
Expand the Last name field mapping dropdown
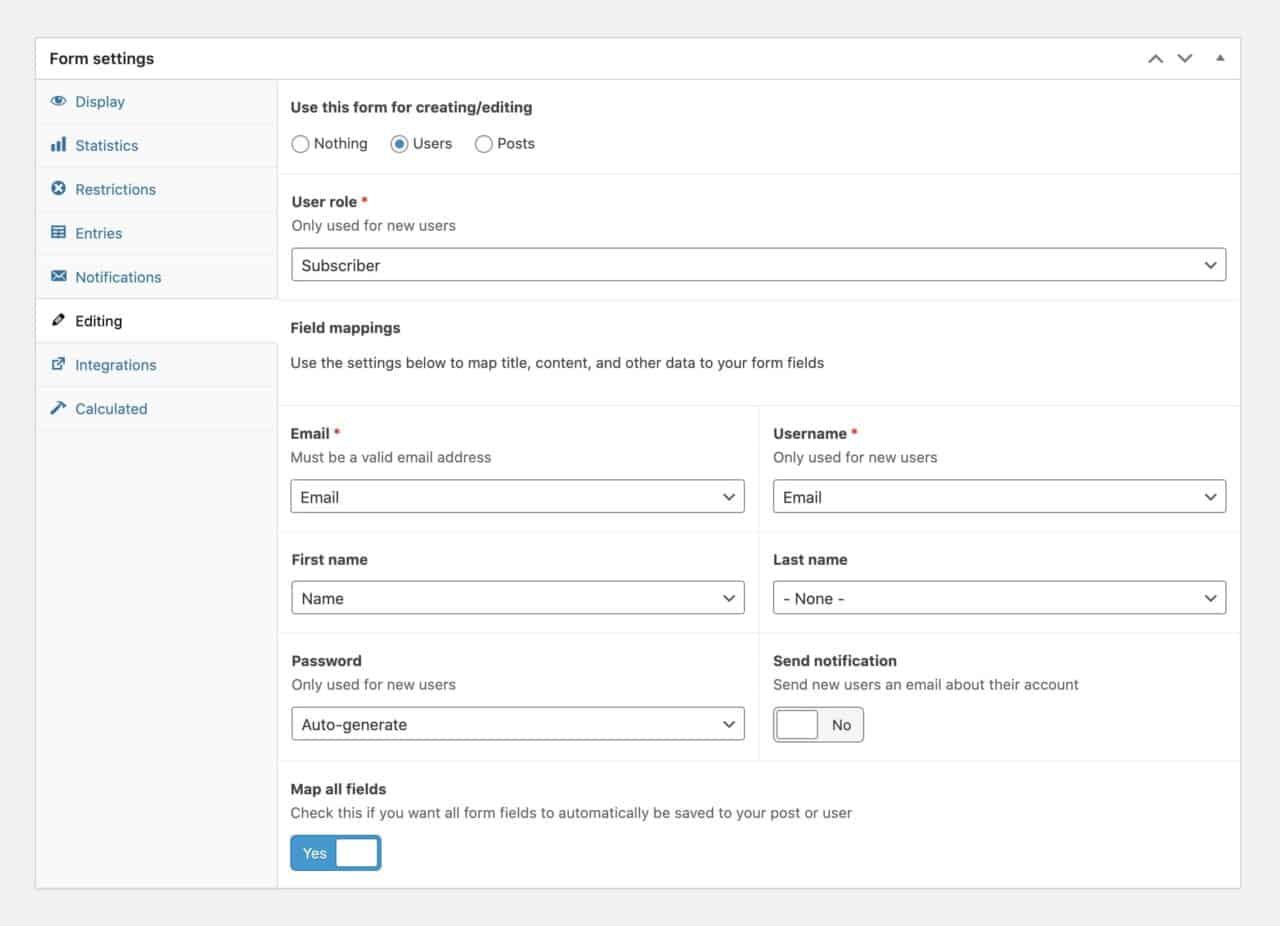coord(999,597)
